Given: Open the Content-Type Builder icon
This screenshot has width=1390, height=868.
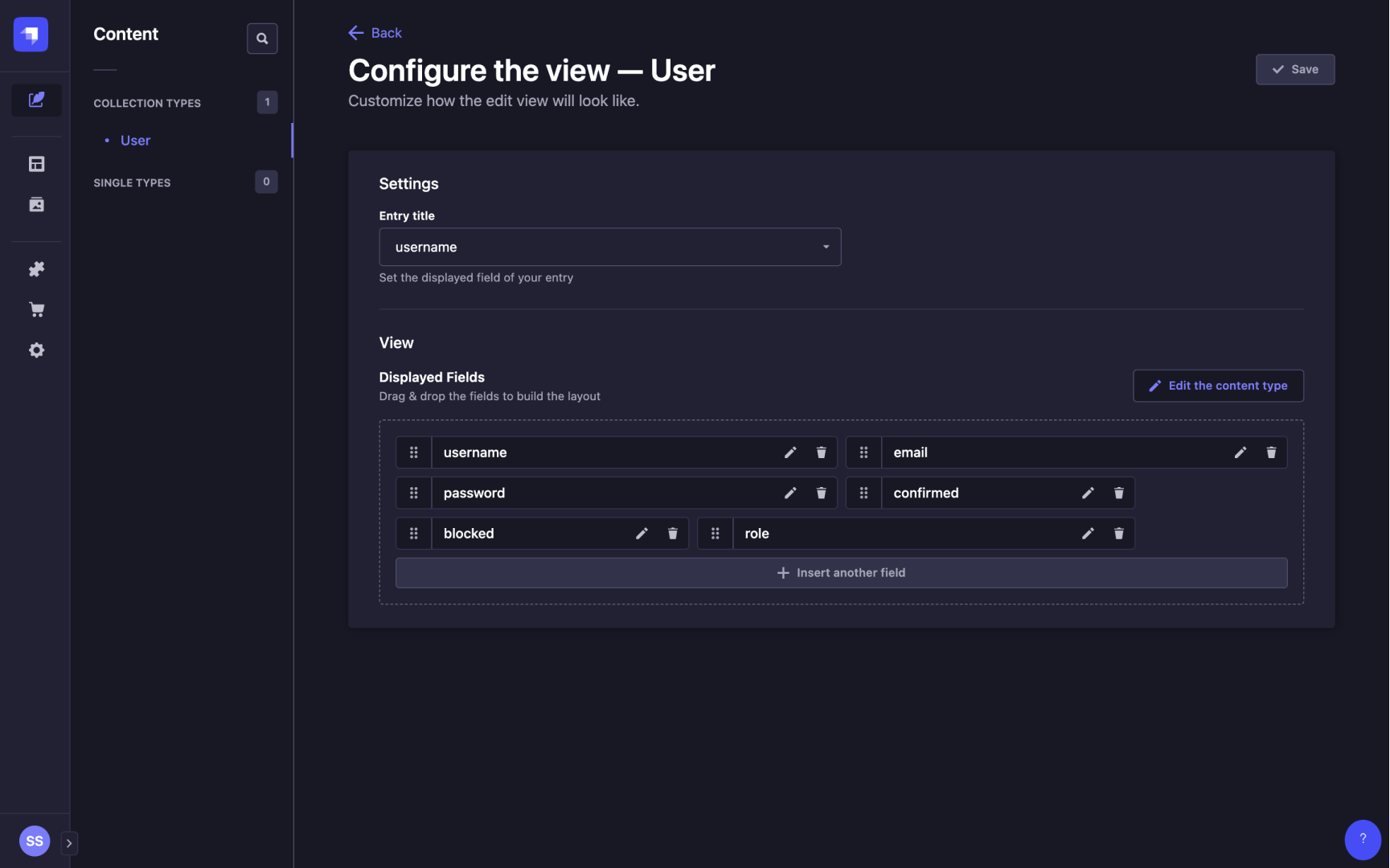Looking at the screenshot, I should 35,163.
